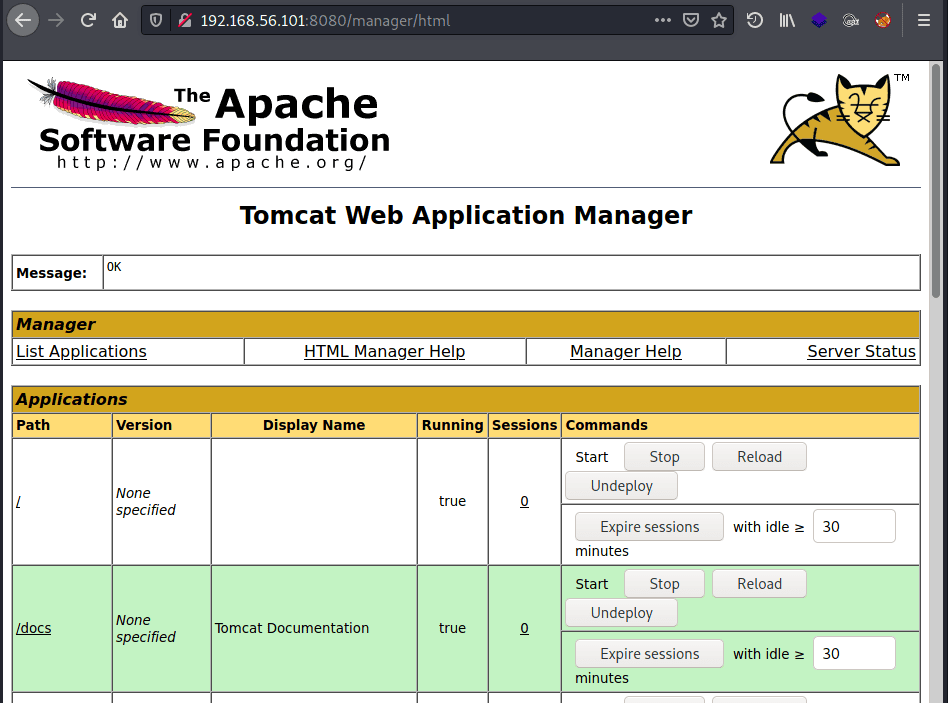Click the browser forward arrow
The width and height of the screenshot is (948, 703).
(x=56, y=21)
